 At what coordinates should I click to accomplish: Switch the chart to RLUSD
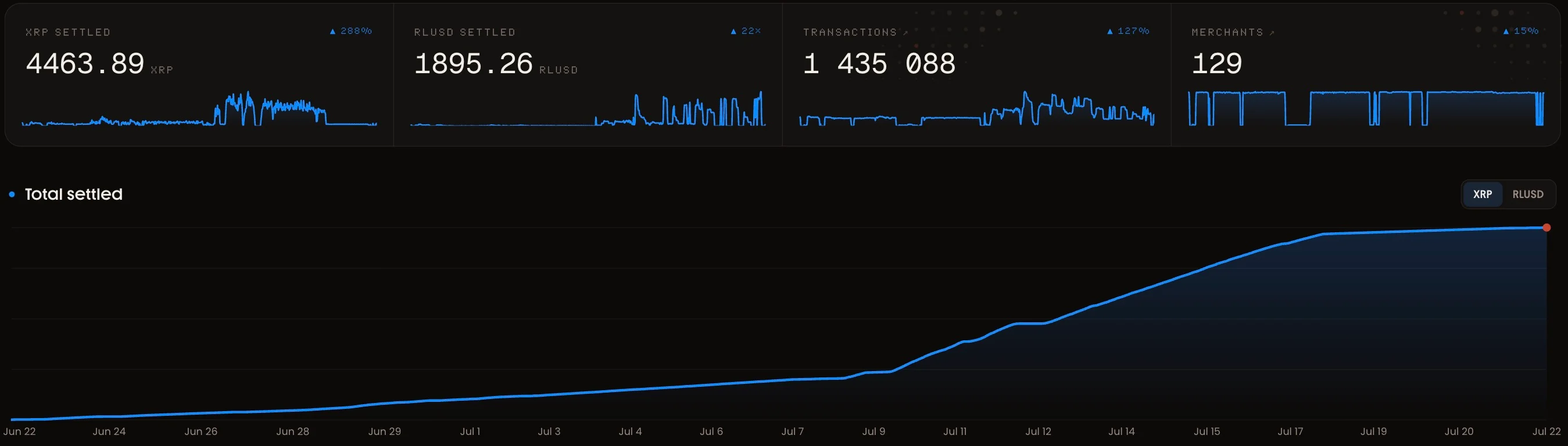click(1528, 194)
